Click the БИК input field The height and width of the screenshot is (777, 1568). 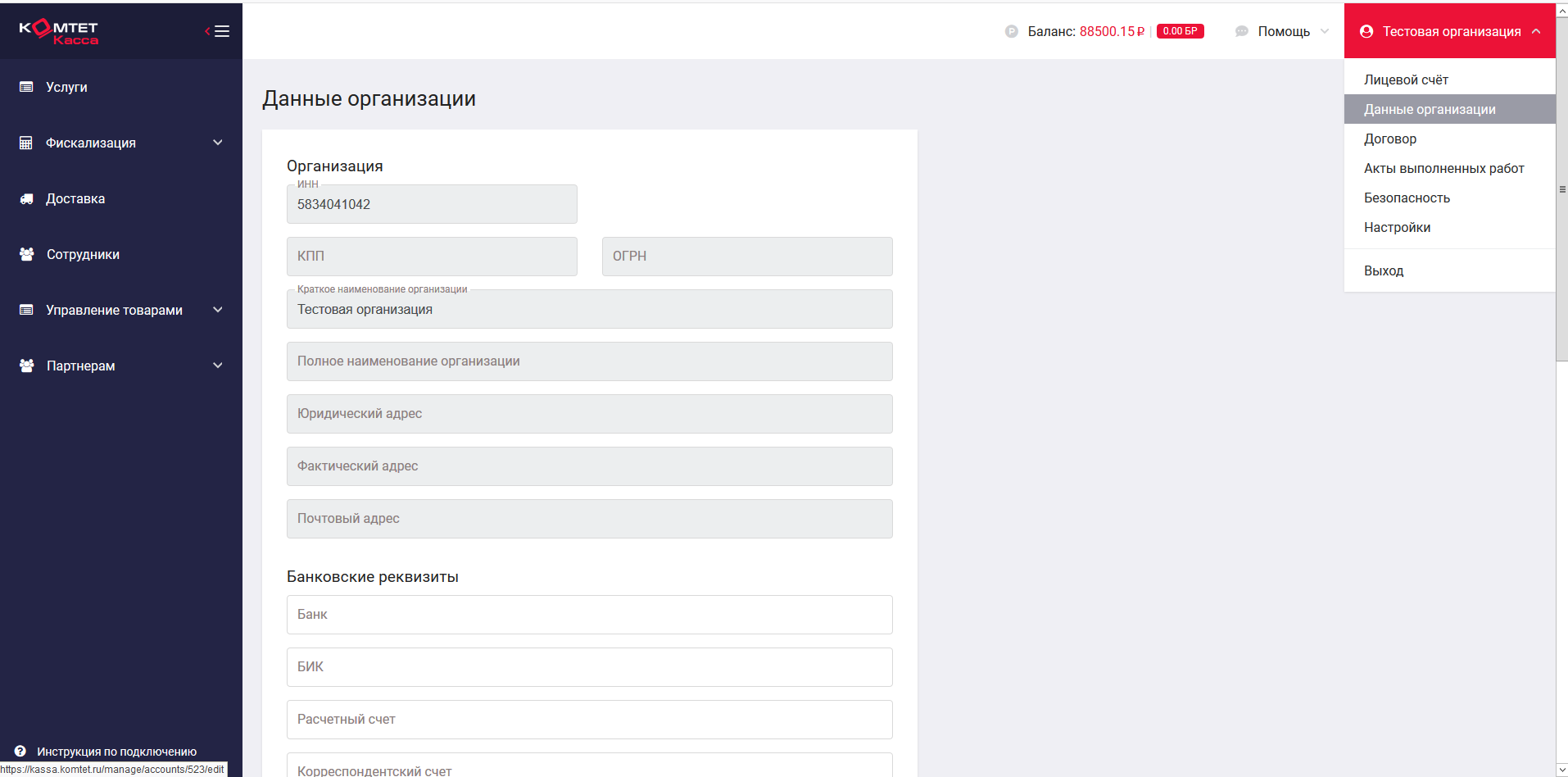[590, 667]
